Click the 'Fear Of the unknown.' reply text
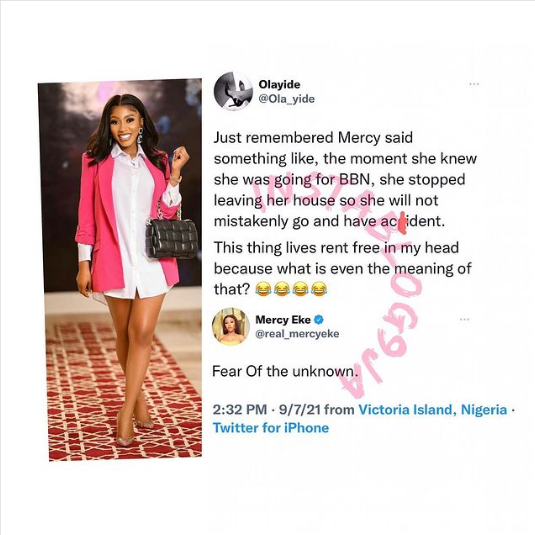 (x=285, y=371)
